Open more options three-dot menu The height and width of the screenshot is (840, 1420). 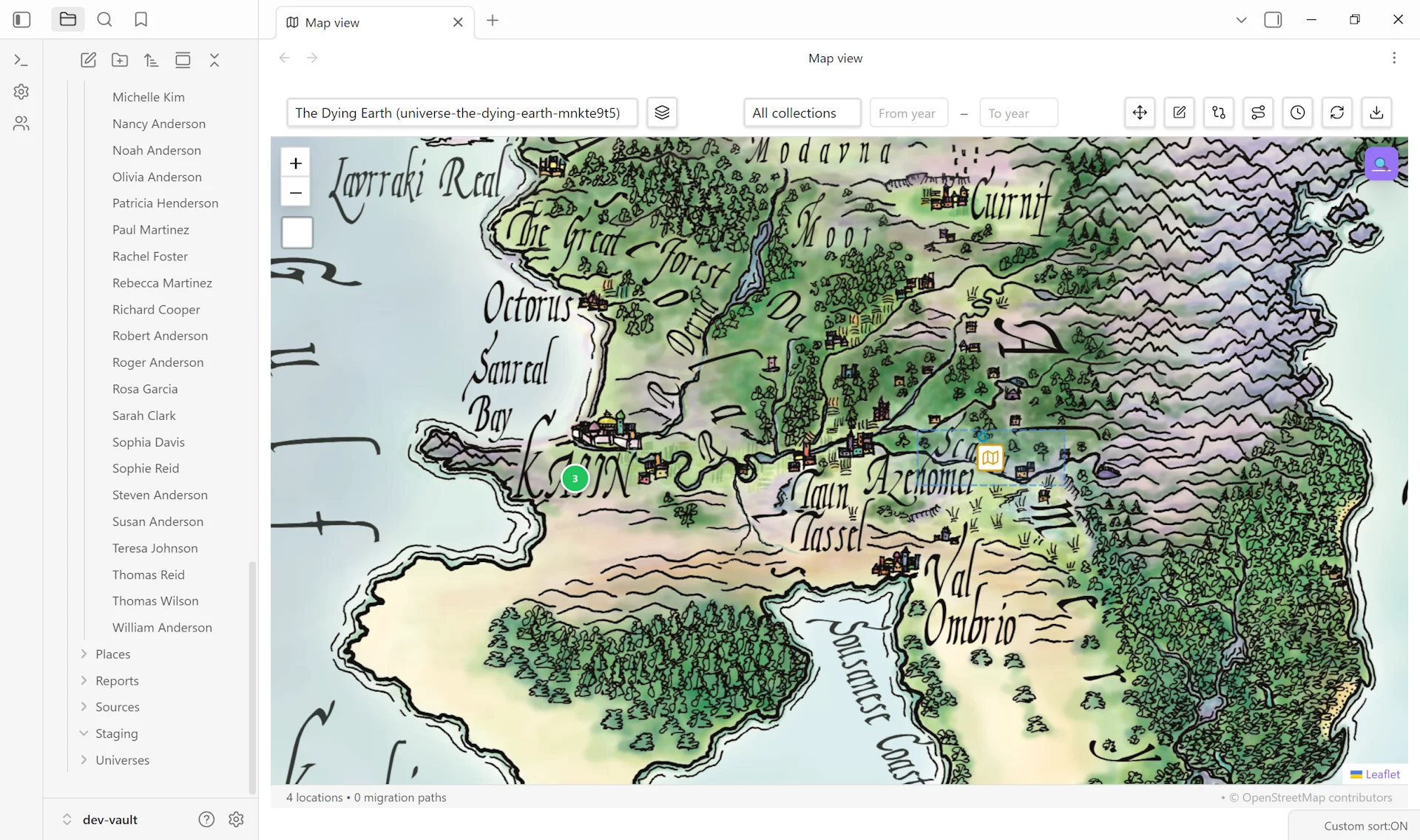click(x=1394, y=58)
